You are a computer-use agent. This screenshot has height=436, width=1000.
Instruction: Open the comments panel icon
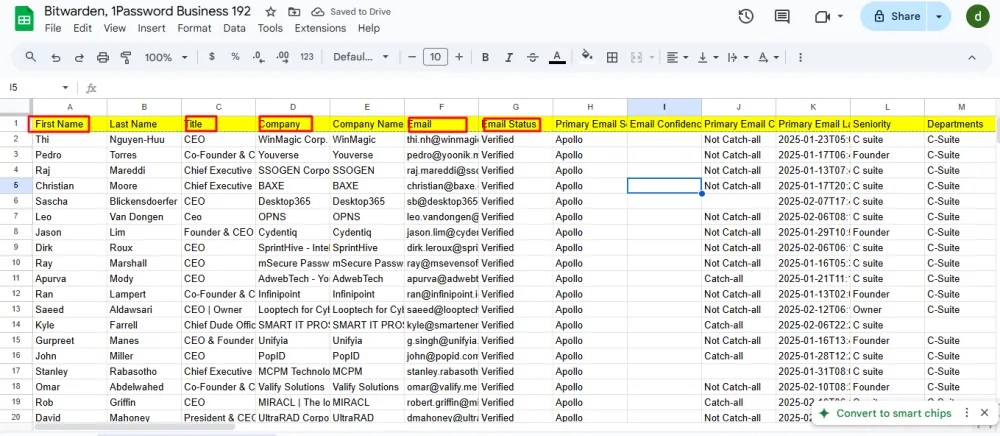(x=782, y=17)
